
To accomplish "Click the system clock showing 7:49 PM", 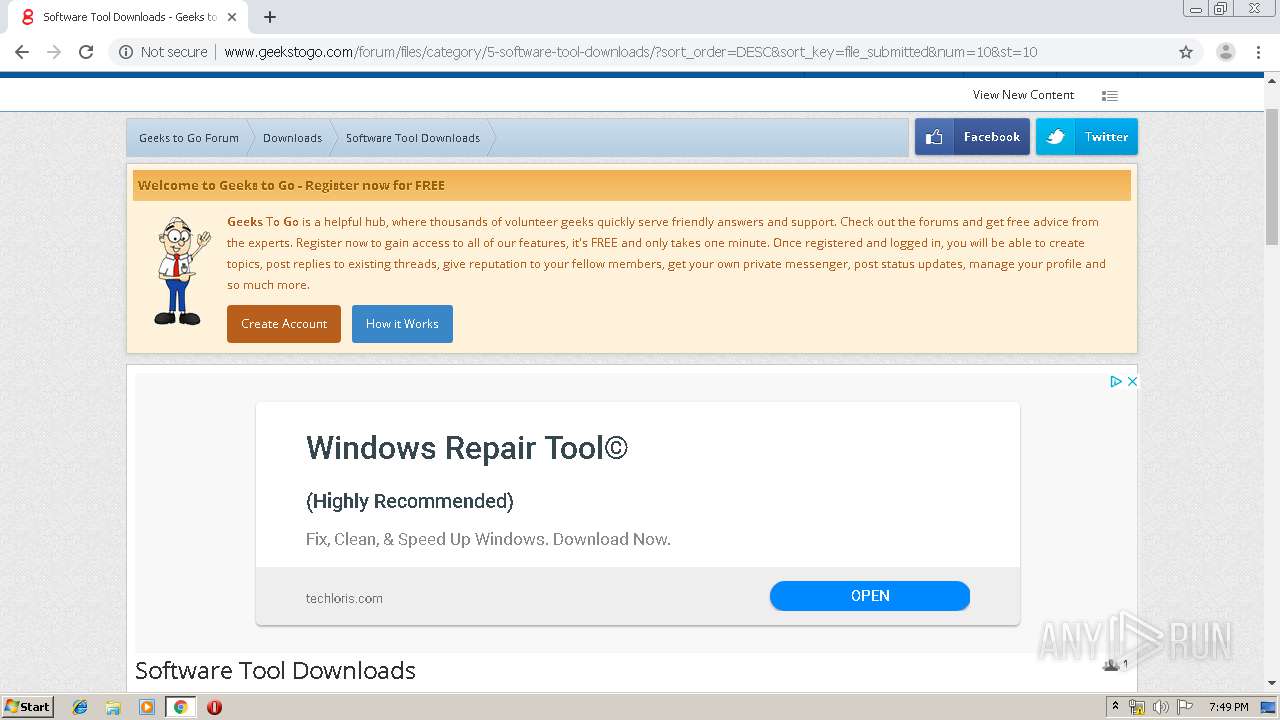I will [x=1228, y=707].
